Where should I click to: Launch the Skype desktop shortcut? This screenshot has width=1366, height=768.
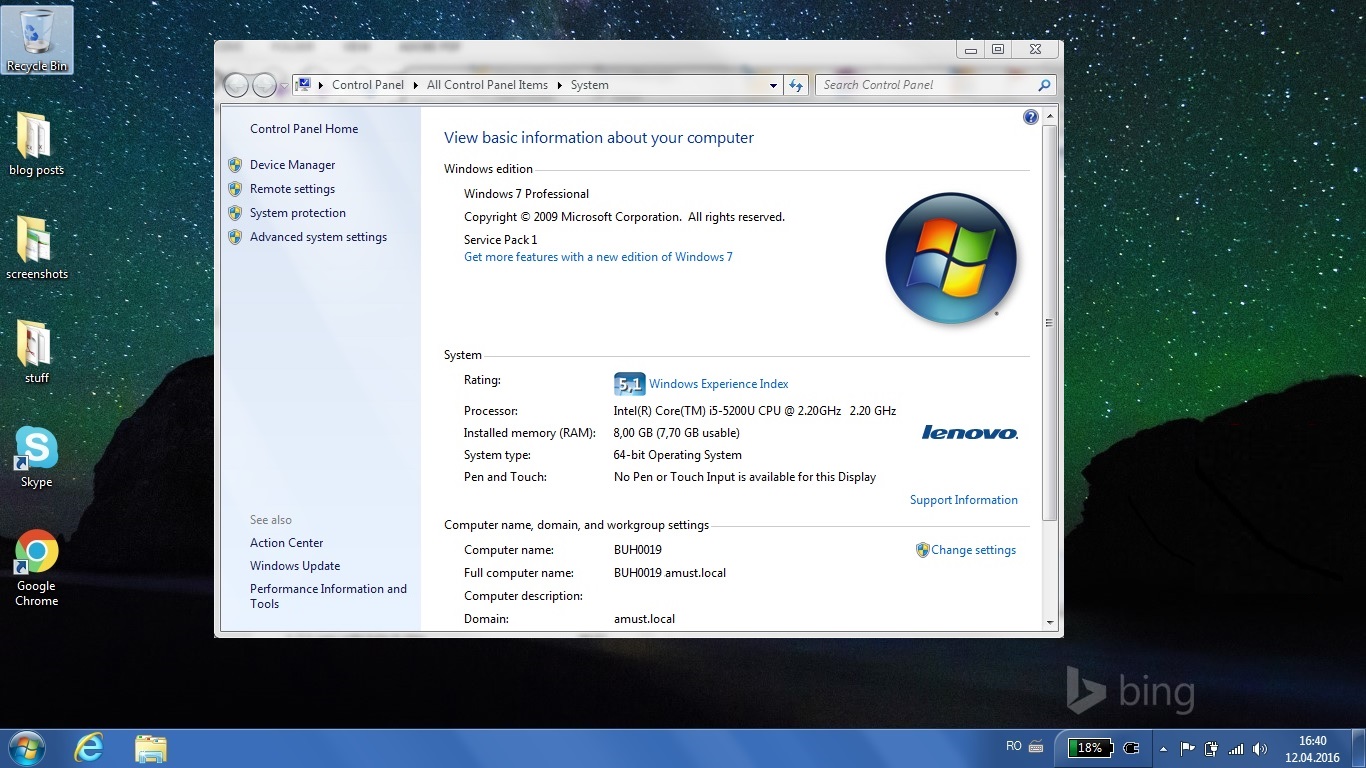pyautogui.click(x=37, y=457)
